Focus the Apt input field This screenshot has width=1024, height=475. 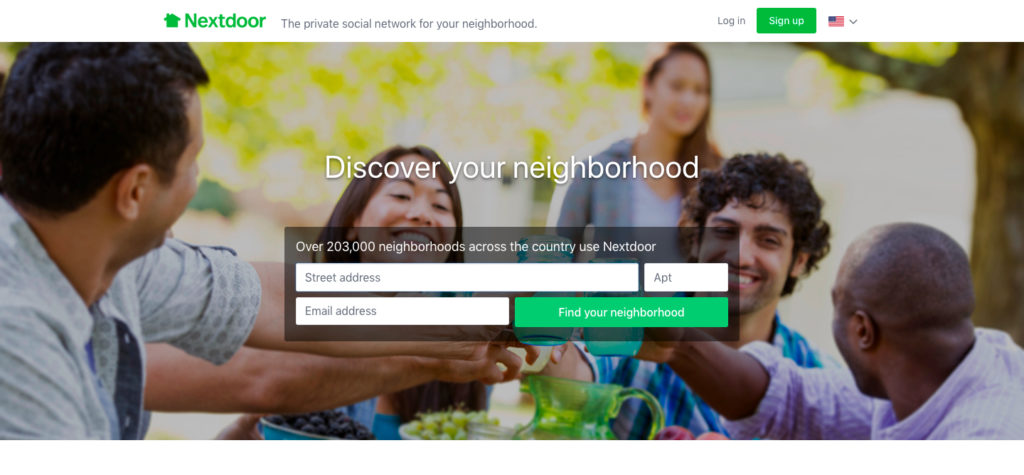686,277
